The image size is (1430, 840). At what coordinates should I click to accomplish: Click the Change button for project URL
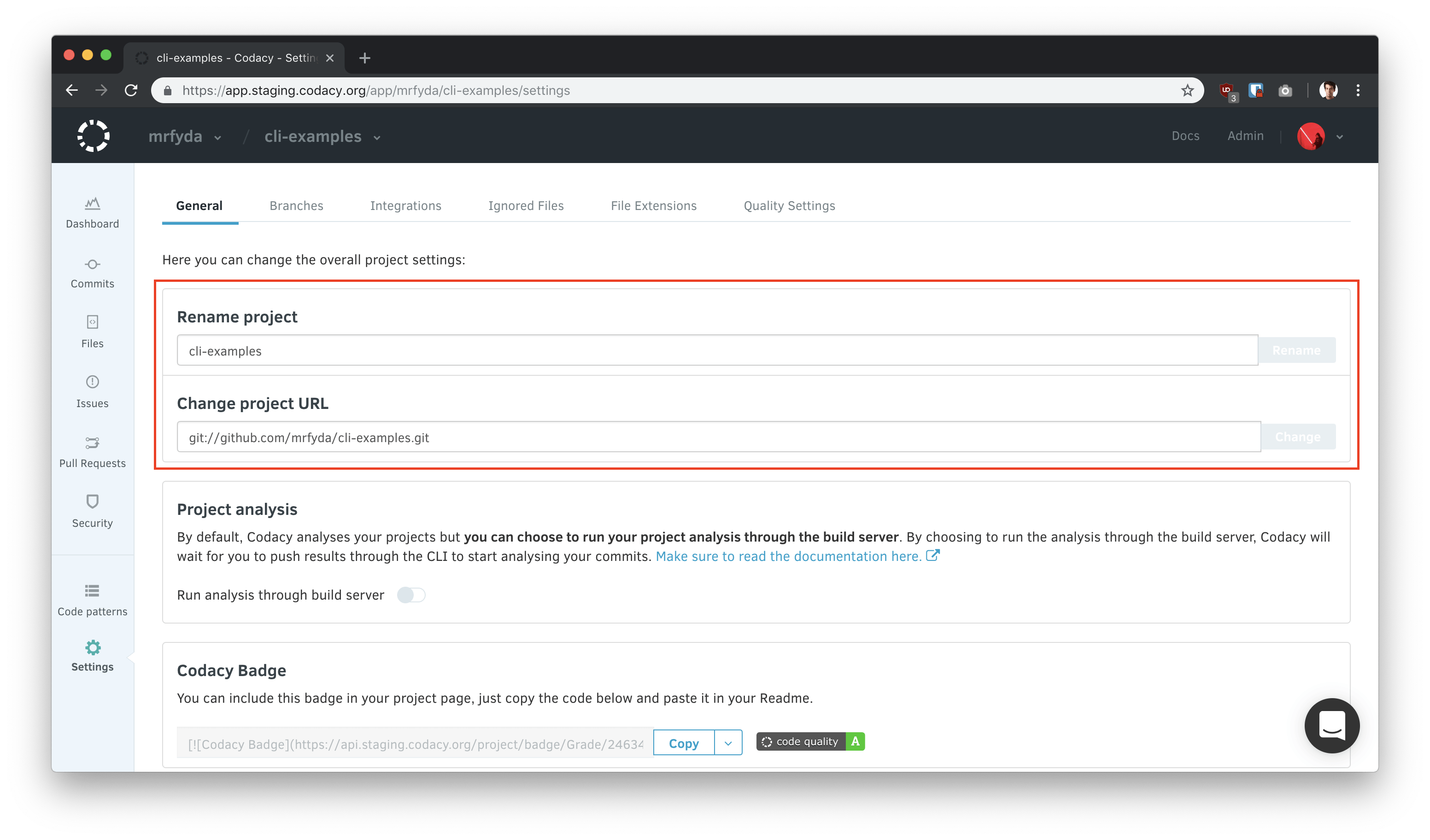[x=1298, y=437]
